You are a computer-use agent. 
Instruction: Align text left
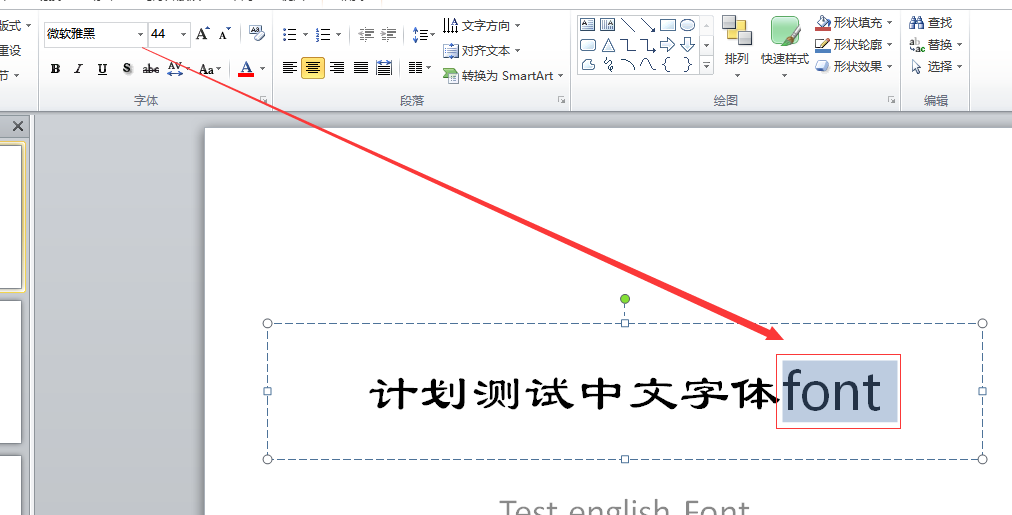tap(290, 67)
